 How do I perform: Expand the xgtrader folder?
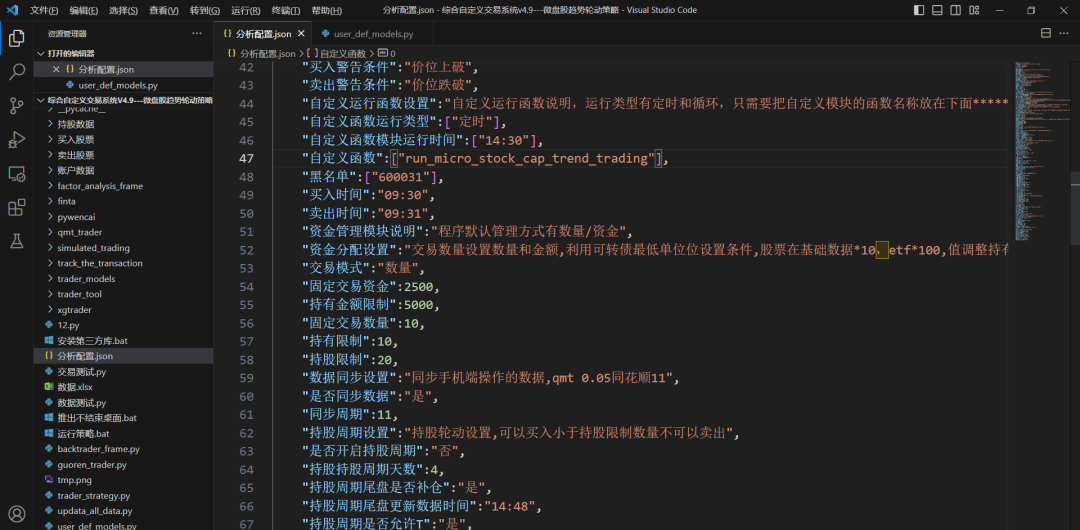tap(124, 309)
